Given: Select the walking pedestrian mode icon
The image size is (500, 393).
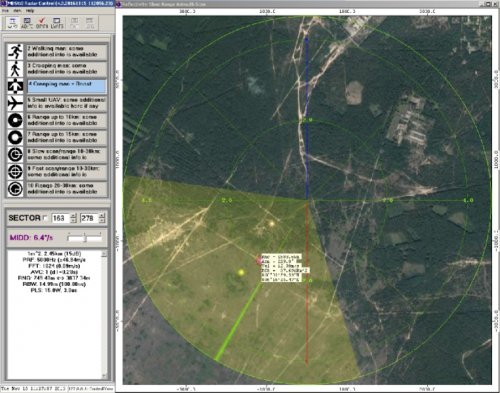Looking at the screenshot, I should click(15, 69).
